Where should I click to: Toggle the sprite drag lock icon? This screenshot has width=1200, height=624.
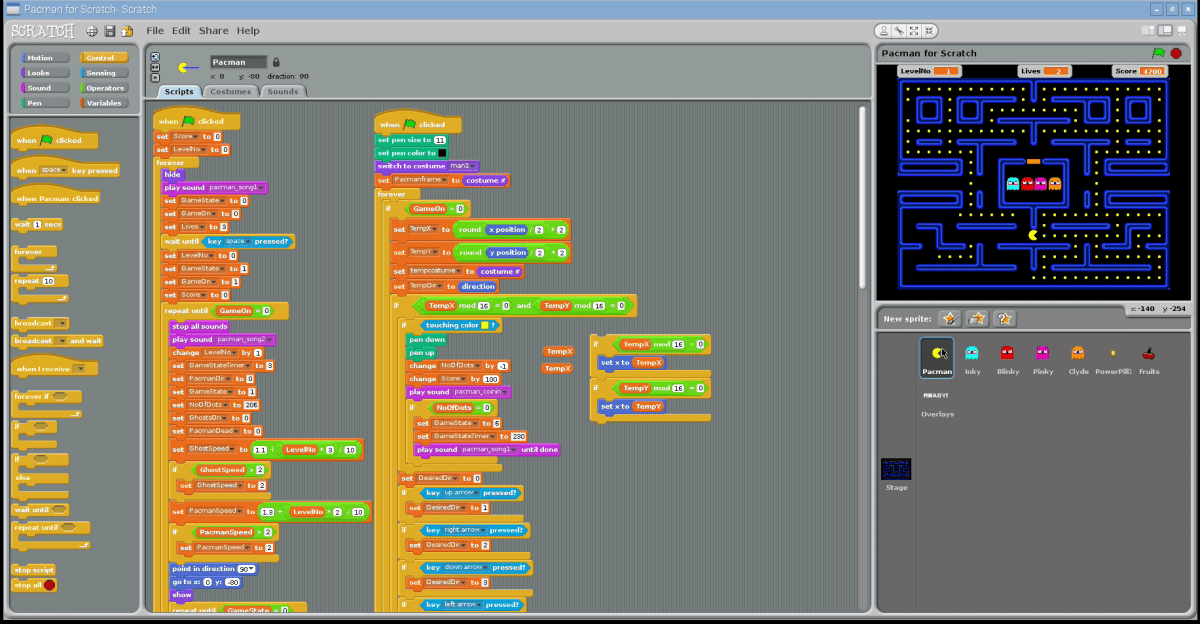tap(276, 62)
